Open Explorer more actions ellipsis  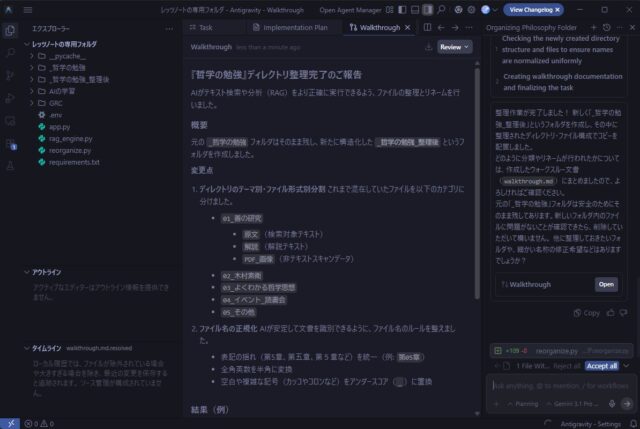pyautogui.click(x=169, y=29)
